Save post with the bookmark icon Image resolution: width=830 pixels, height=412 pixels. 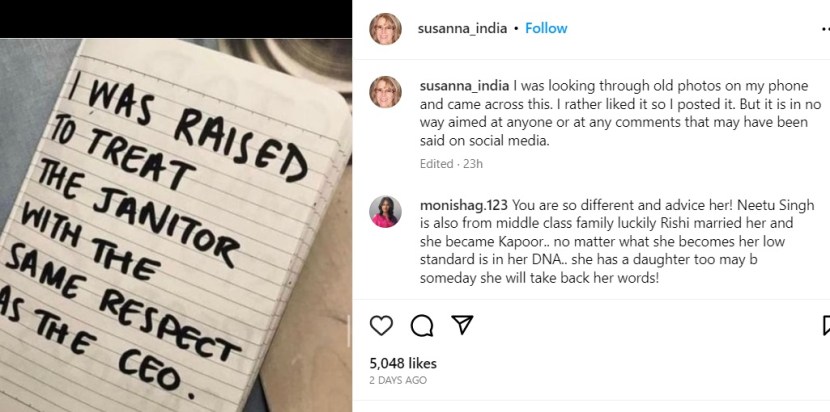[825, 325]
